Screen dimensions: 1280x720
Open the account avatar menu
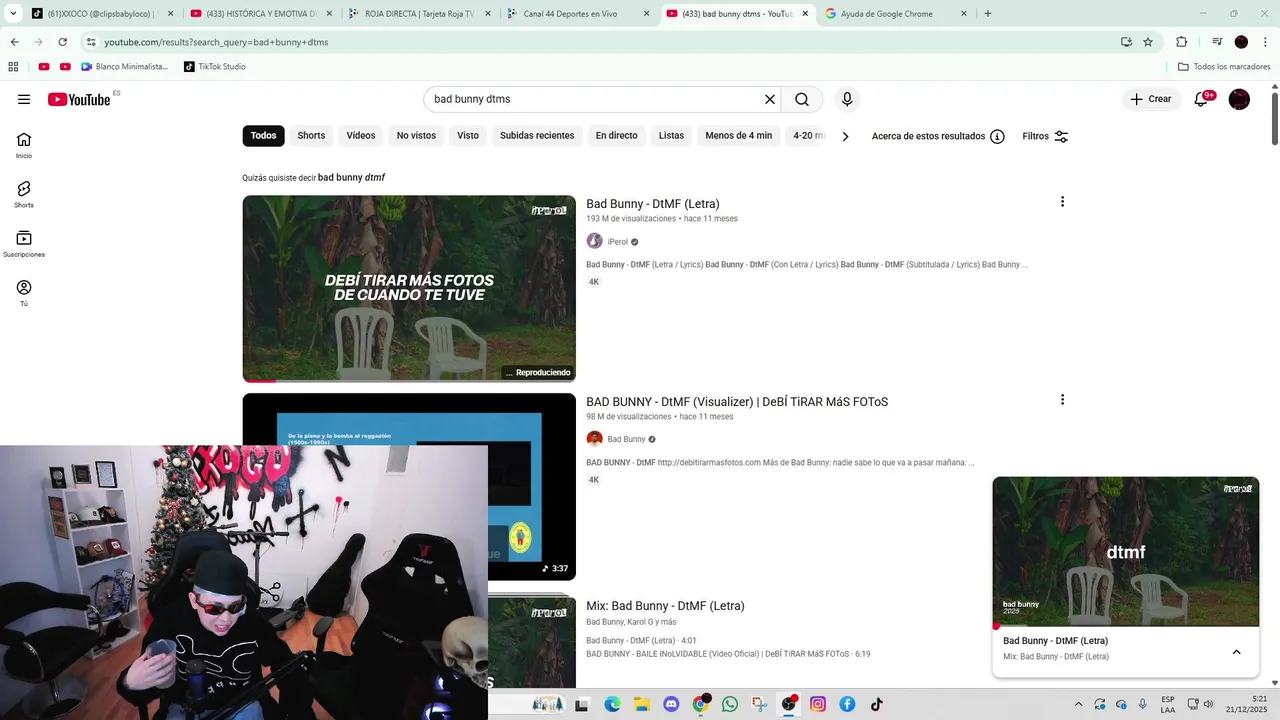tap(1239, 99)
